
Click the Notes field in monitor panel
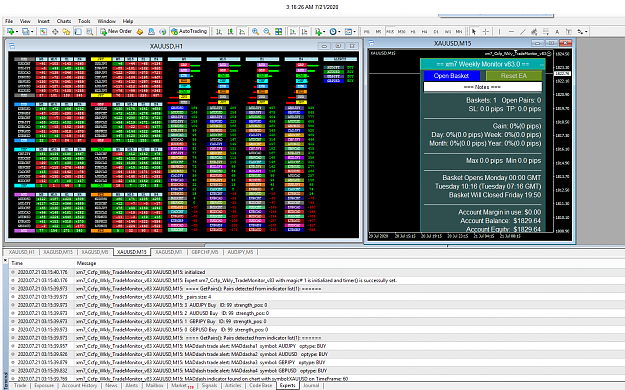(482, 87)
